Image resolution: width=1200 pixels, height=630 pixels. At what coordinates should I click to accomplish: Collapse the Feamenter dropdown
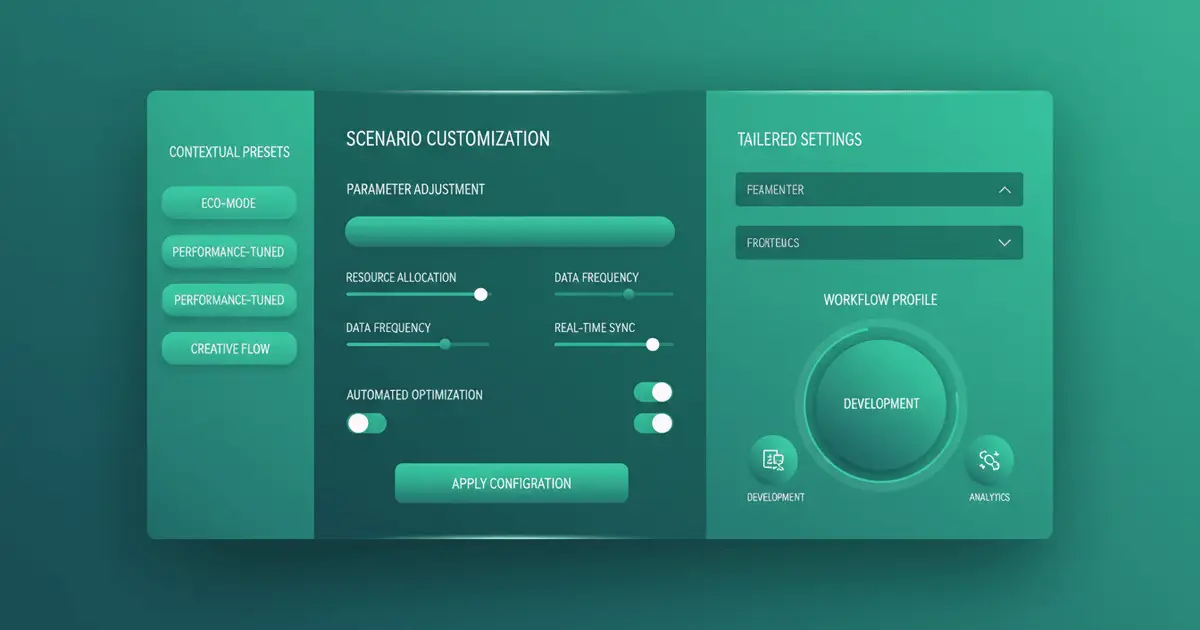879,189
